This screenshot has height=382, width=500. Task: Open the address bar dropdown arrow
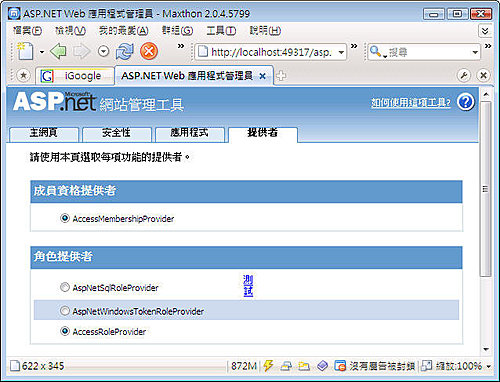[x=341, y=52]
